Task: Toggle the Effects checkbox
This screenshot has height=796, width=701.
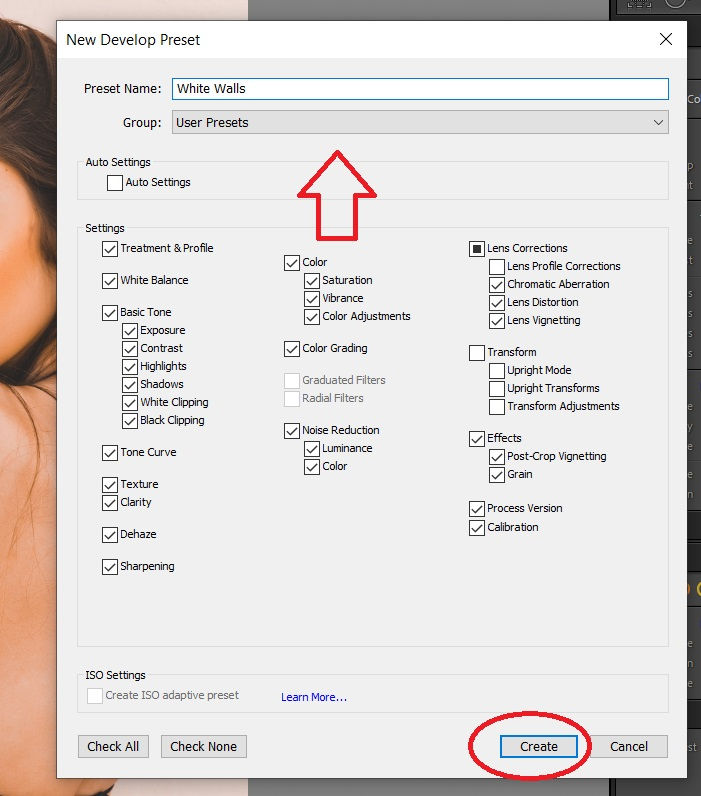Action: (x=477, y=439)
